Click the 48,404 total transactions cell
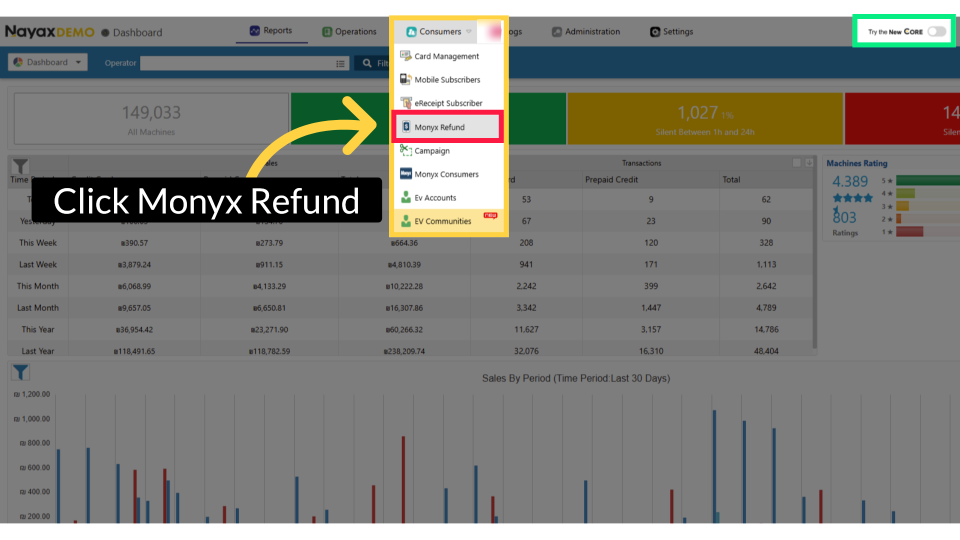Image resolution: width=960 pixels, height=540 pixels. click(x=766, y=351)
